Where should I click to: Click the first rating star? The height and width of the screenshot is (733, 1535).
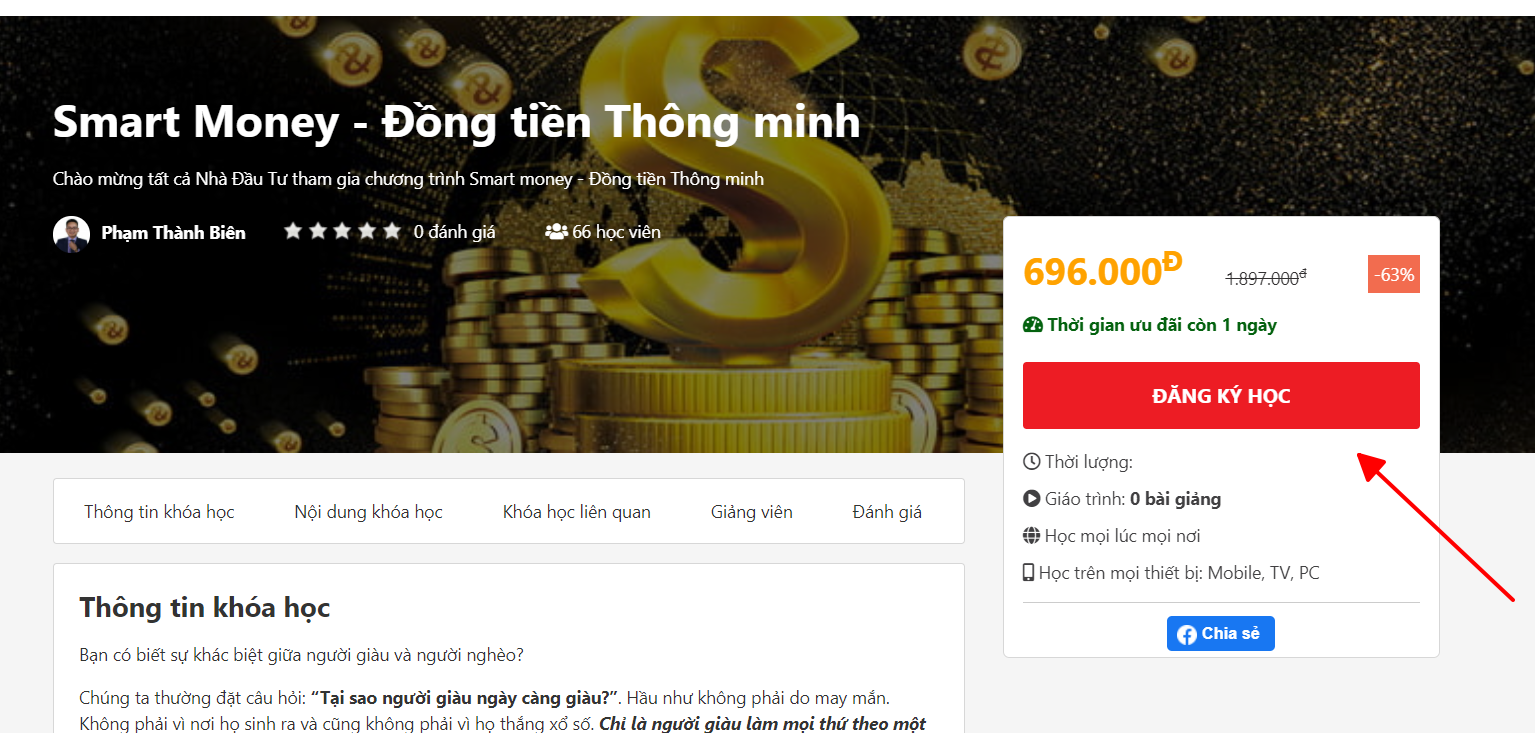[293, 231]
